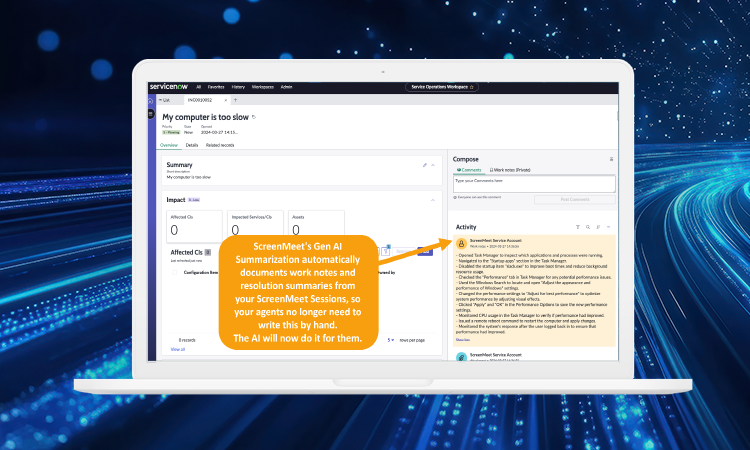Add a new tab with plus icon
Screen dimensions: 750x450
pyautogui.click(x=235, y=100)
